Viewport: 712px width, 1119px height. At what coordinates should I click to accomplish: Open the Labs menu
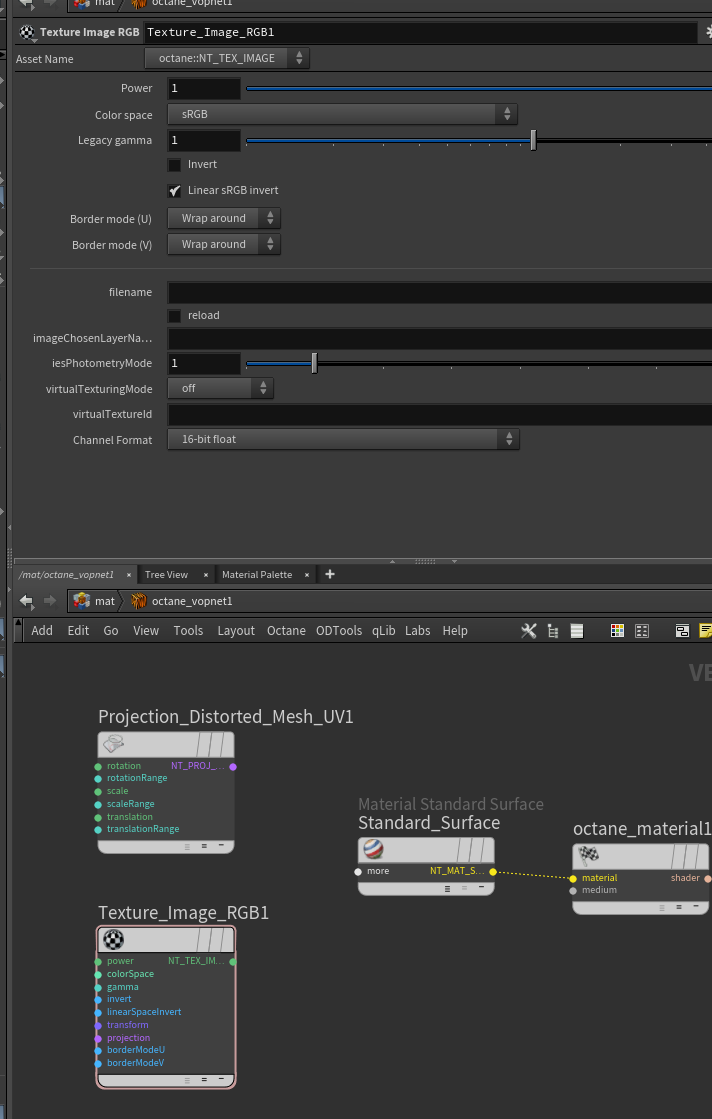[417, 631]
